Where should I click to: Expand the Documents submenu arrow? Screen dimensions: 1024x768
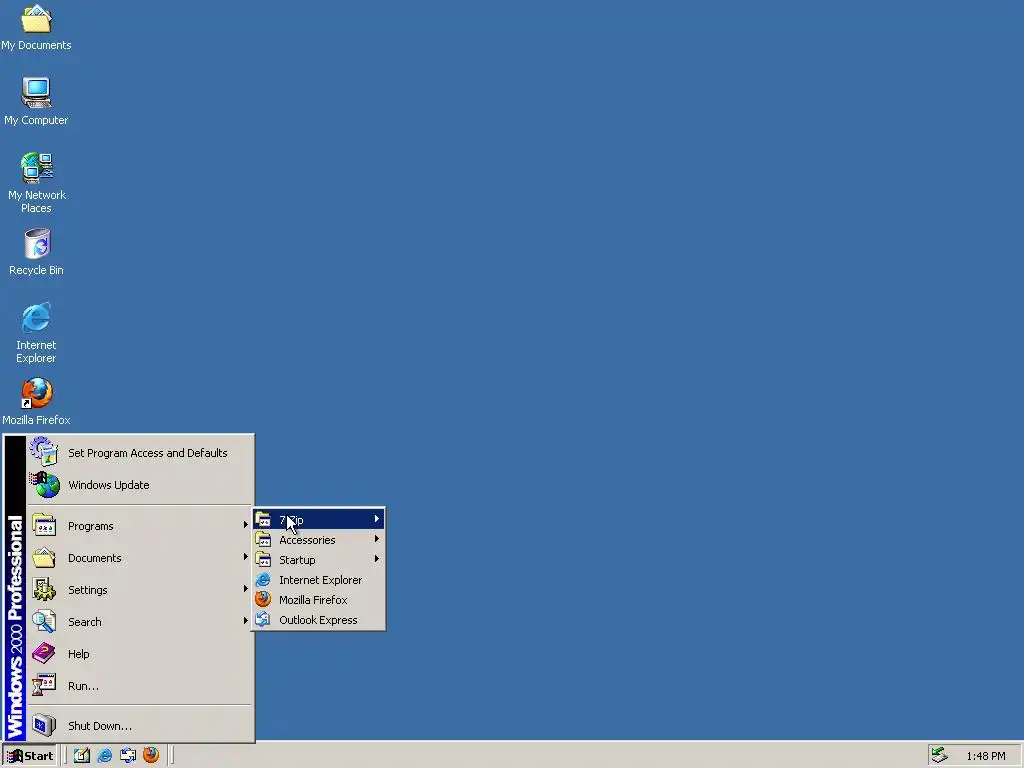tap(246, 556)
